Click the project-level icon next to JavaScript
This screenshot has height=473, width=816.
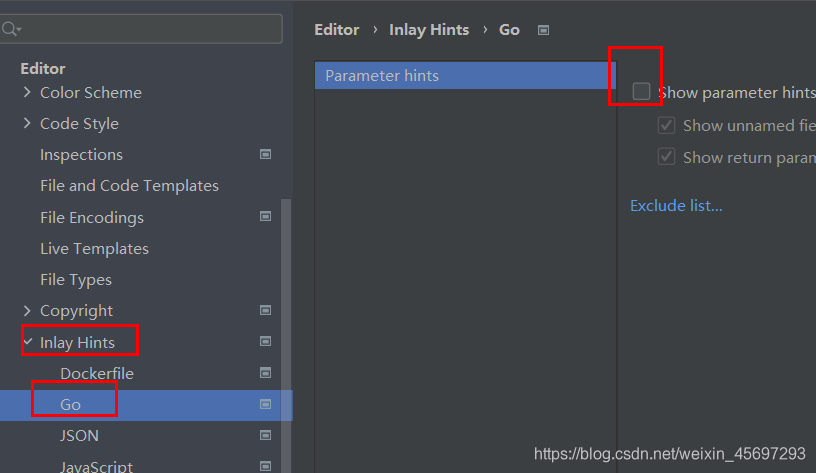265,466
